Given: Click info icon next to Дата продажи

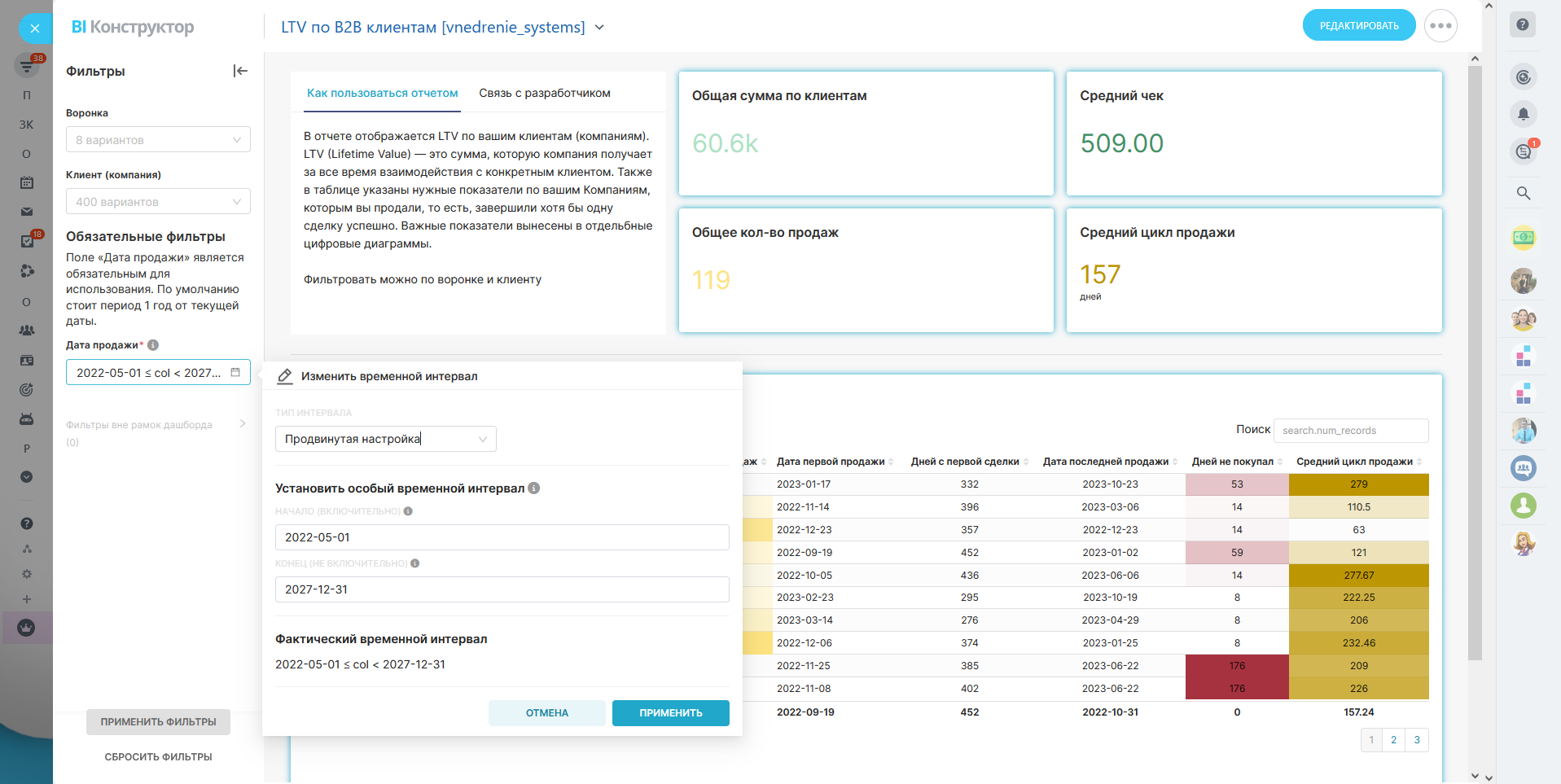Looking at the screenshot, I should 153,345.
